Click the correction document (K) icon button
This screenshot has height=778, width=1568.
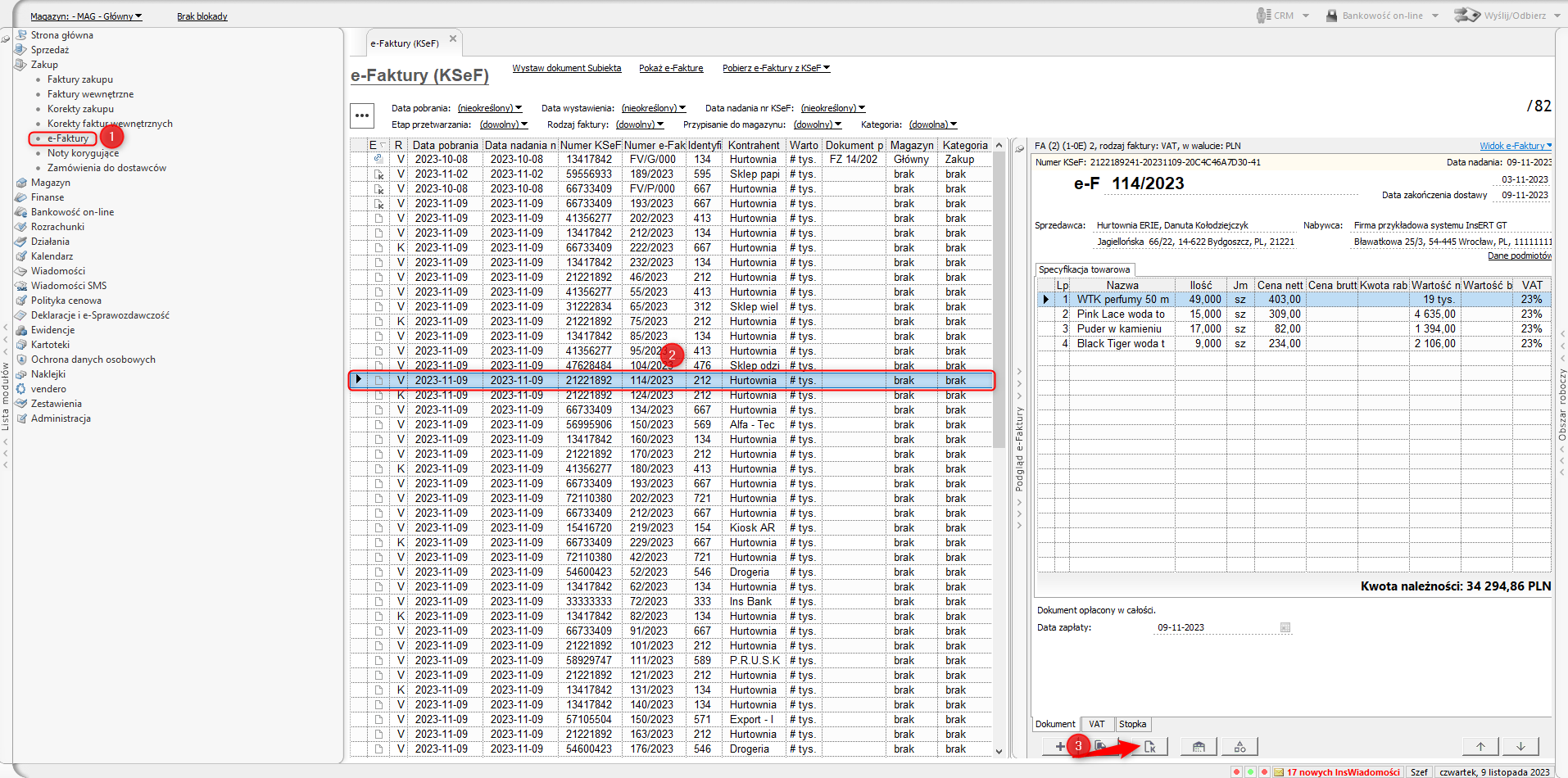pos(1150,747)
